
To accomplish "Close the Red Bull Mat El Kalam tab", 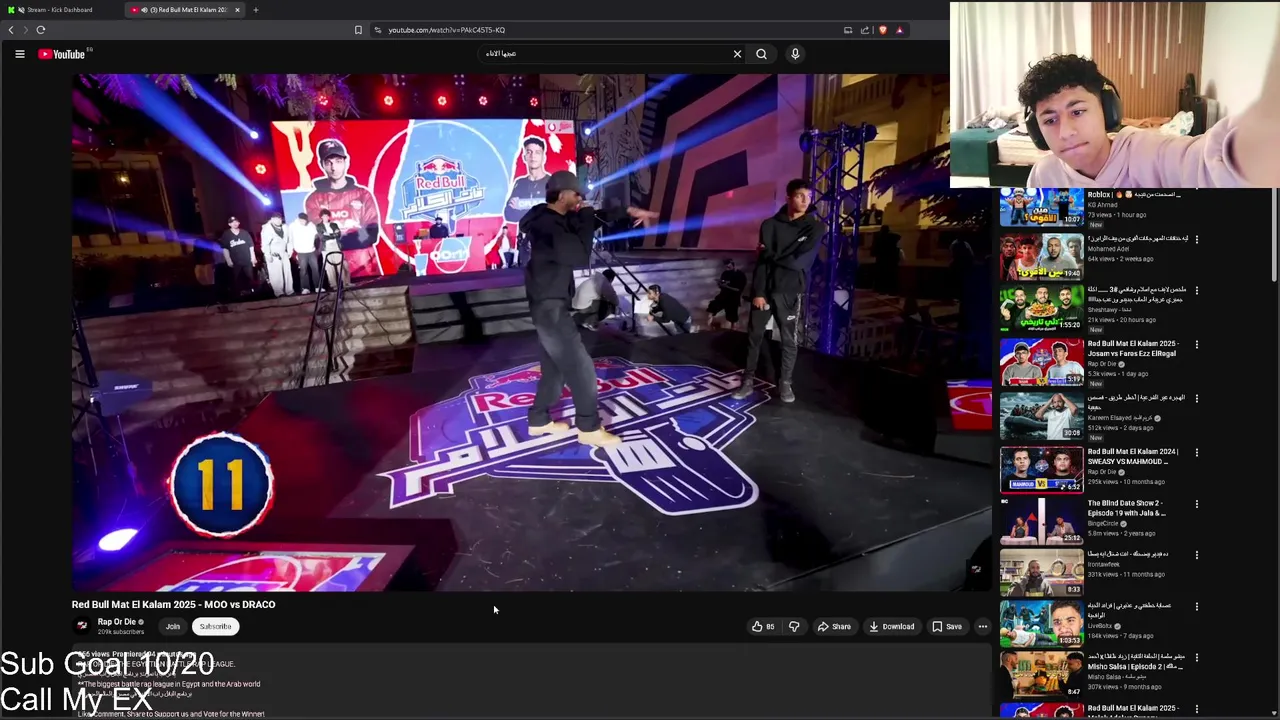I will [237, 10].
